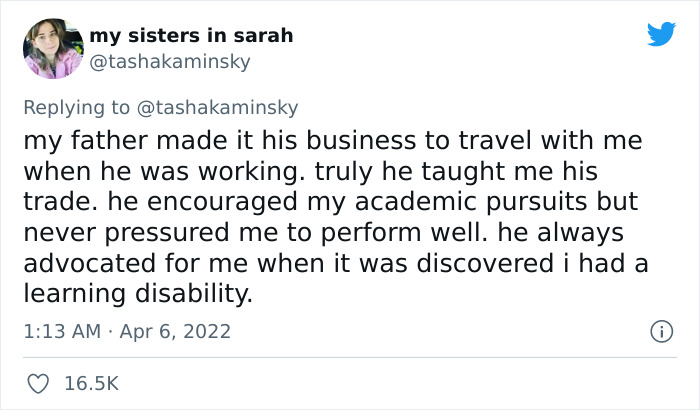Screen dimensions: 700x410
Task: Open the '1:13 AM' timestamp link
Action: click(62, 330)
